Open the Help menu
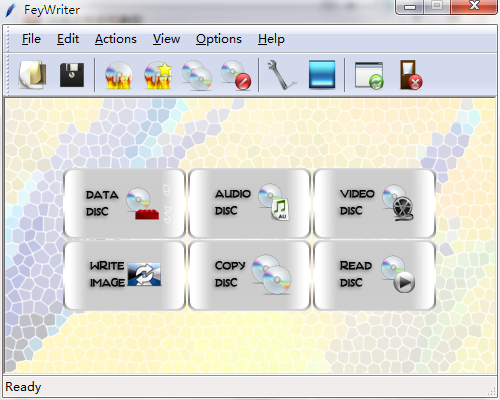The image size is (500, 400). 271,39
